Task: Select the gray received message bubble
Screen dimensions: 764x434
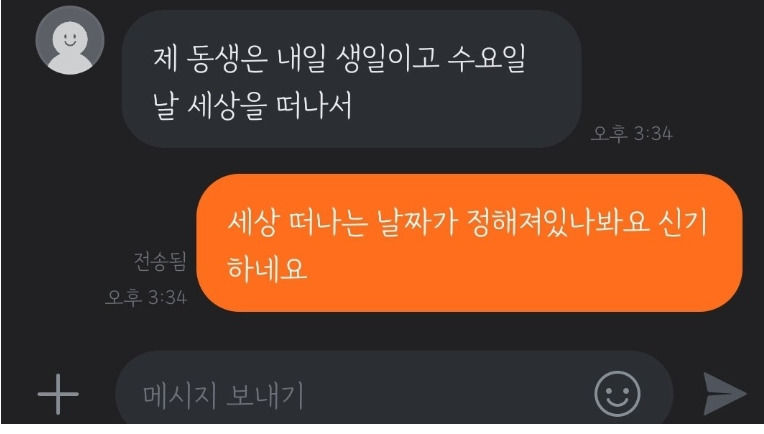Action: (x=351, y=79)
